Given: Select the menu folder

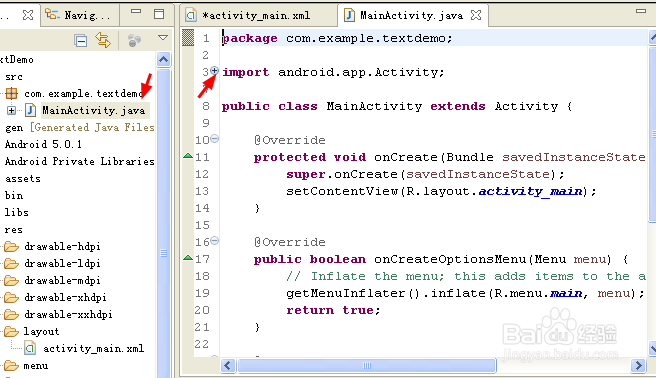Looking at the screenshot, I should pyautogui.click(x=36, y=365).
